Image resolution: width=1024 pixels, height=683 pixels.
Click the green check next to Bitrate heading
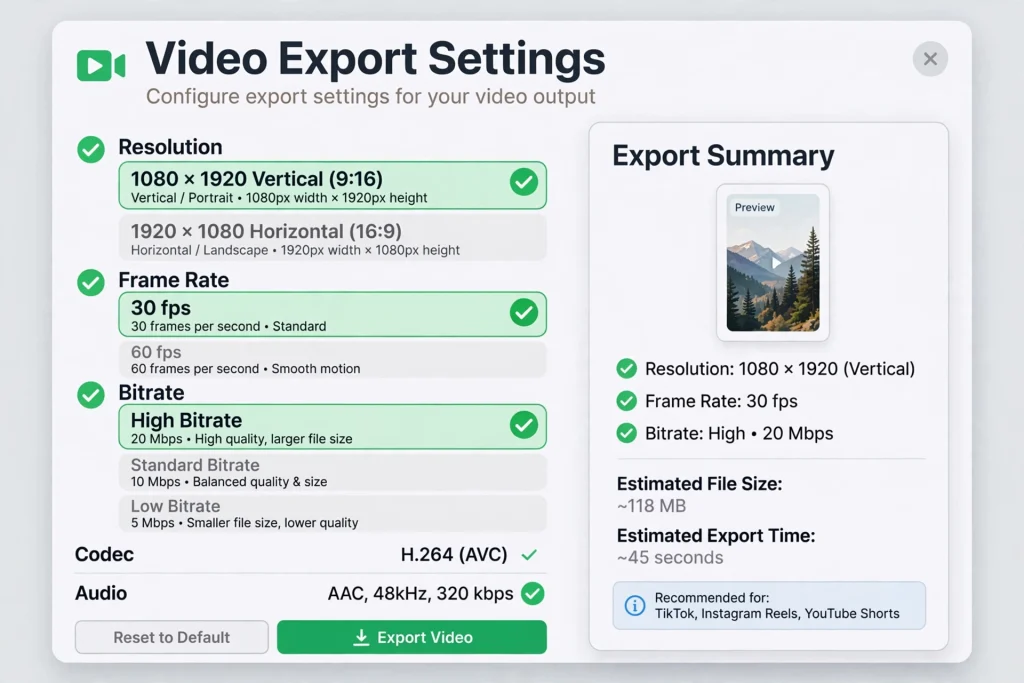pyautogui.click(x=91, y=394)
